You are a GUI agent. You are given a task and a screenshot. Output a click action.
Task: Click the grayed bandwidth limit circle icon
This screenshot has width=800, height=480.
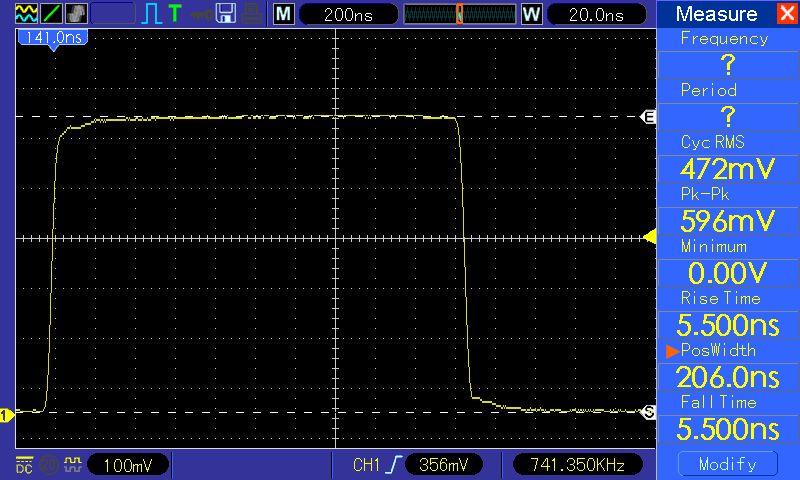click(49, 465)
